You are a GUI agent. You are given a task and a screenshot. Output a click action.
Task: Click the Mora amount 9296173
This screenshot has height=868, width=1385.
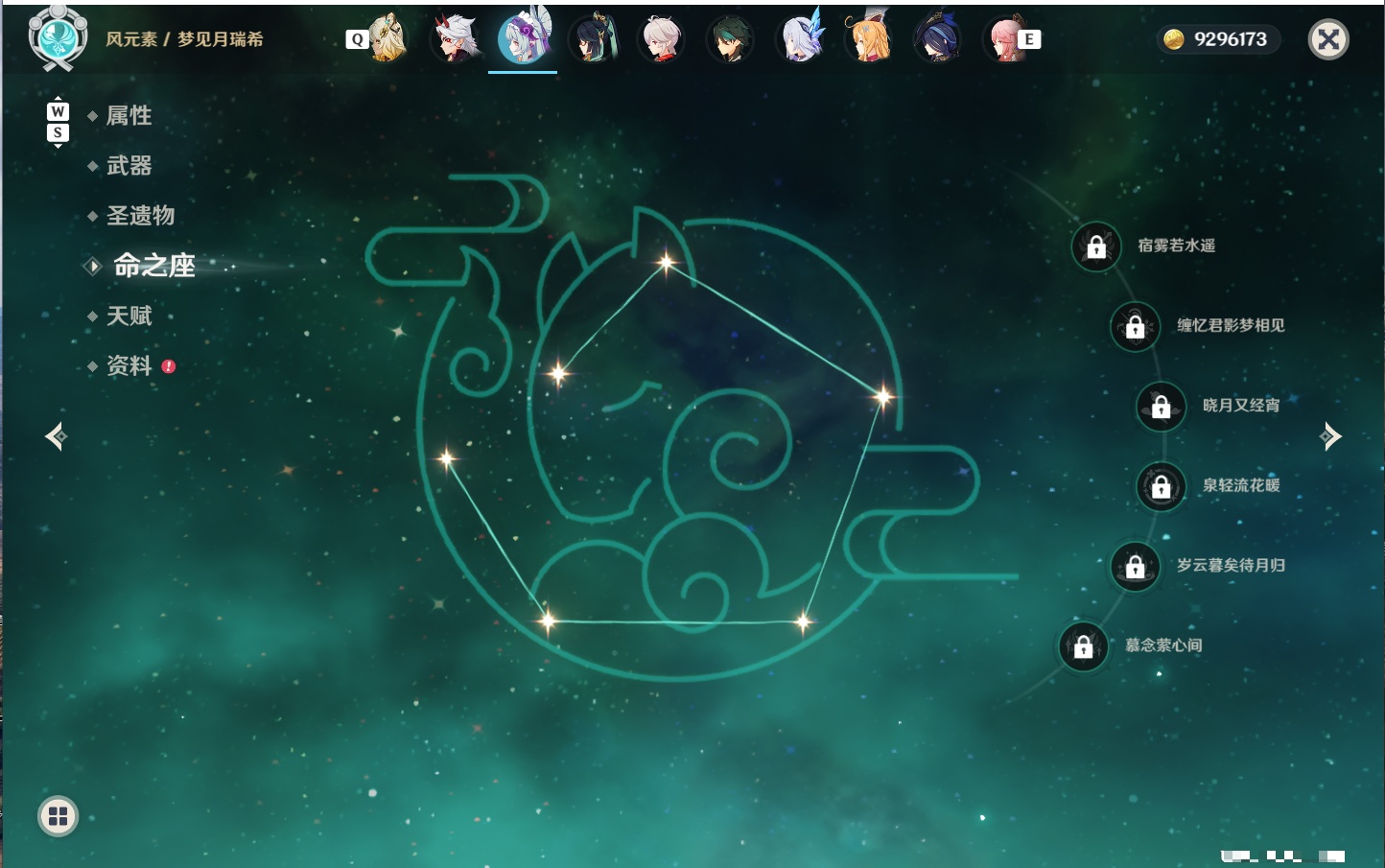click(x=1231, y=39)
